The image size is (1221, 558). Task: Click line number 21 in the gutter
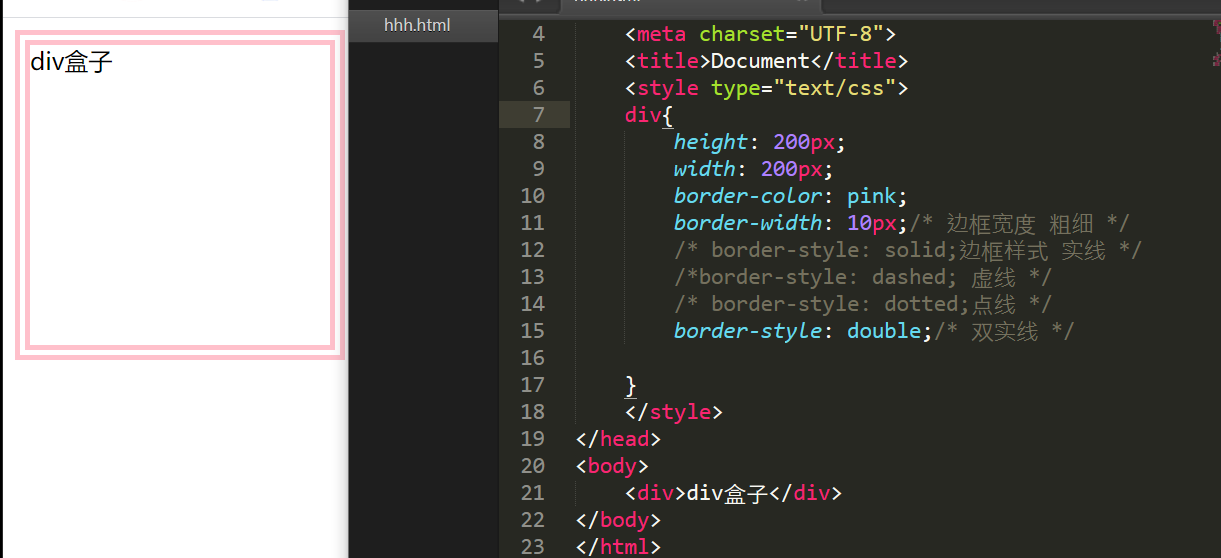point(533,493)
